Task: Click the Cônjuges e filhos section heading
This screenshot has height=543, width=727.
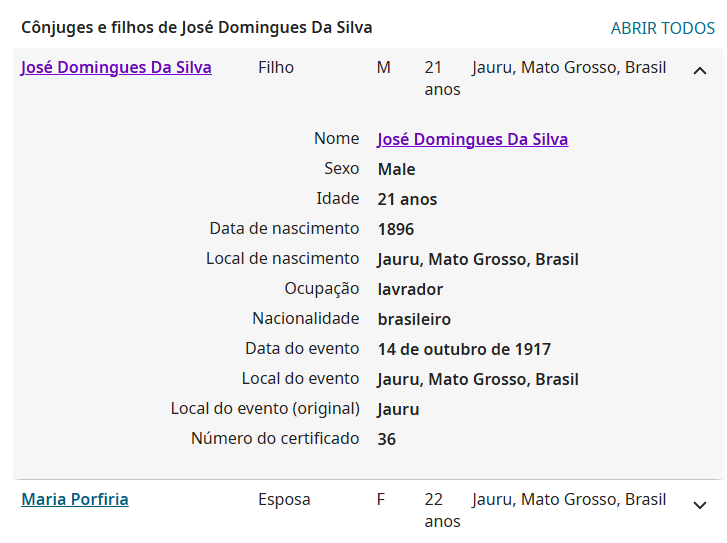Action: (196, 28)
